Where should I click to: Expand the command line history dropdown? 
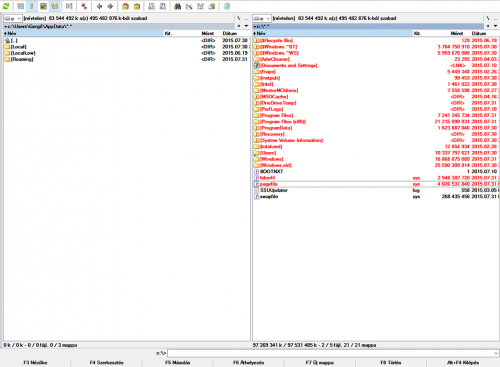pyautogui.click(x=496, y=353)
